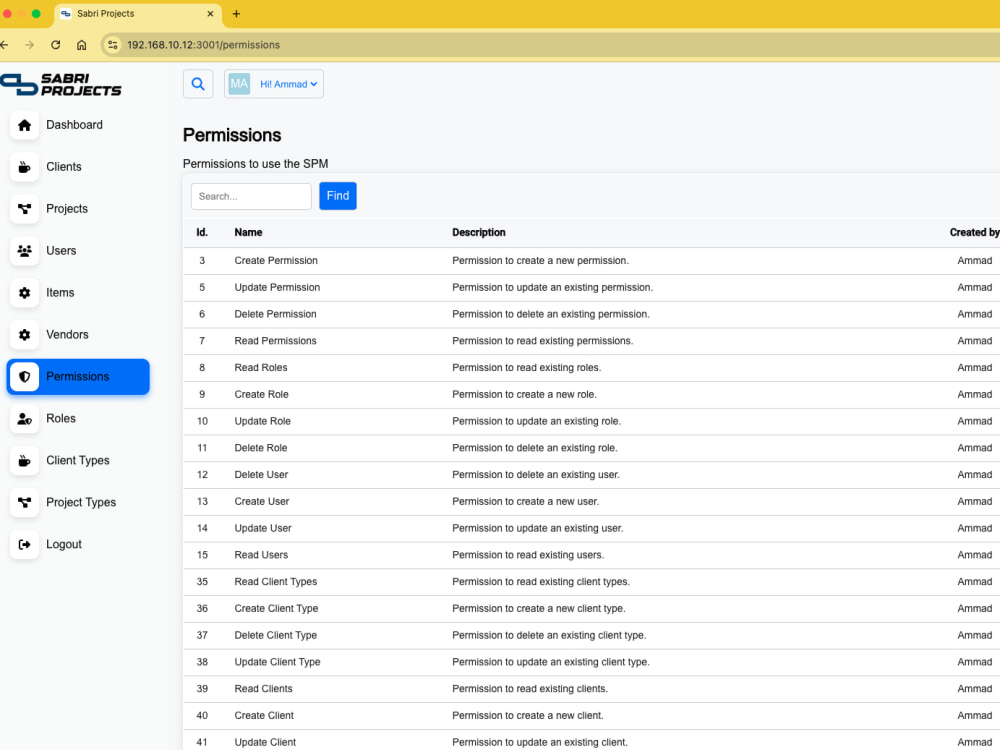Screen dimensions: 1000x750
Task: Click the Projects diagram icon
Action: [24, 209]
